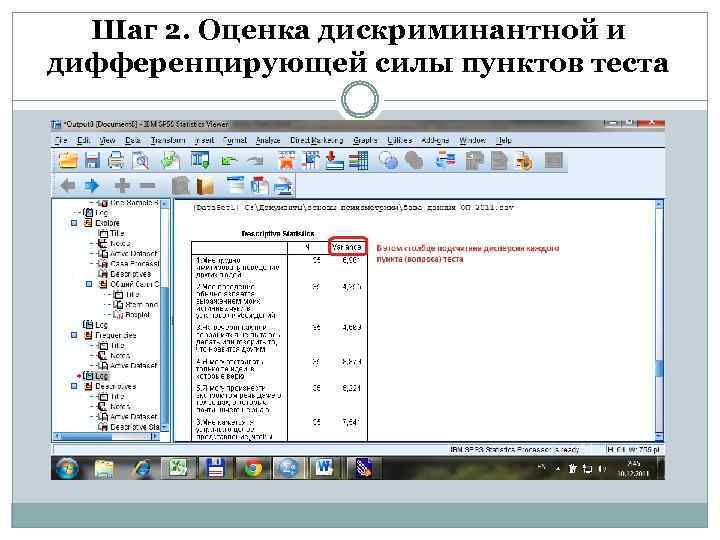Select the Frequencies heading in outline
Viewport: 720px width, 540px height.
(115, 335)
